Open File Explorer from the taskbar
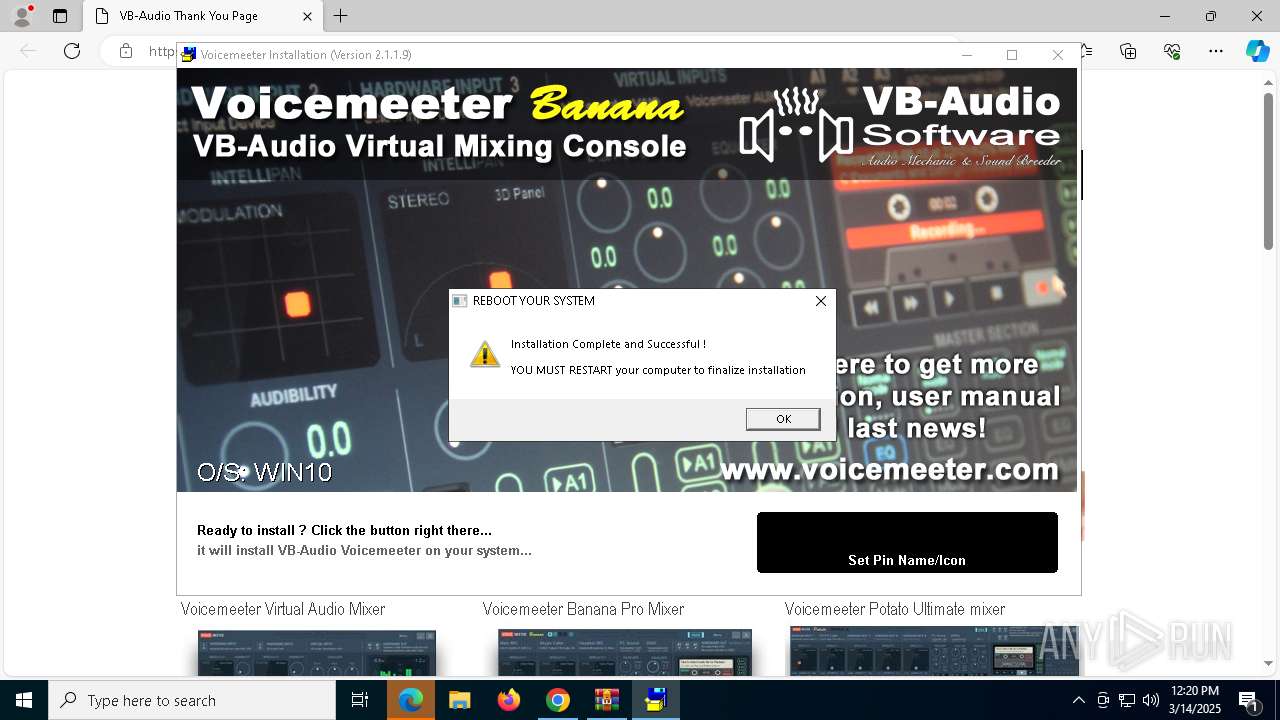 459,700
